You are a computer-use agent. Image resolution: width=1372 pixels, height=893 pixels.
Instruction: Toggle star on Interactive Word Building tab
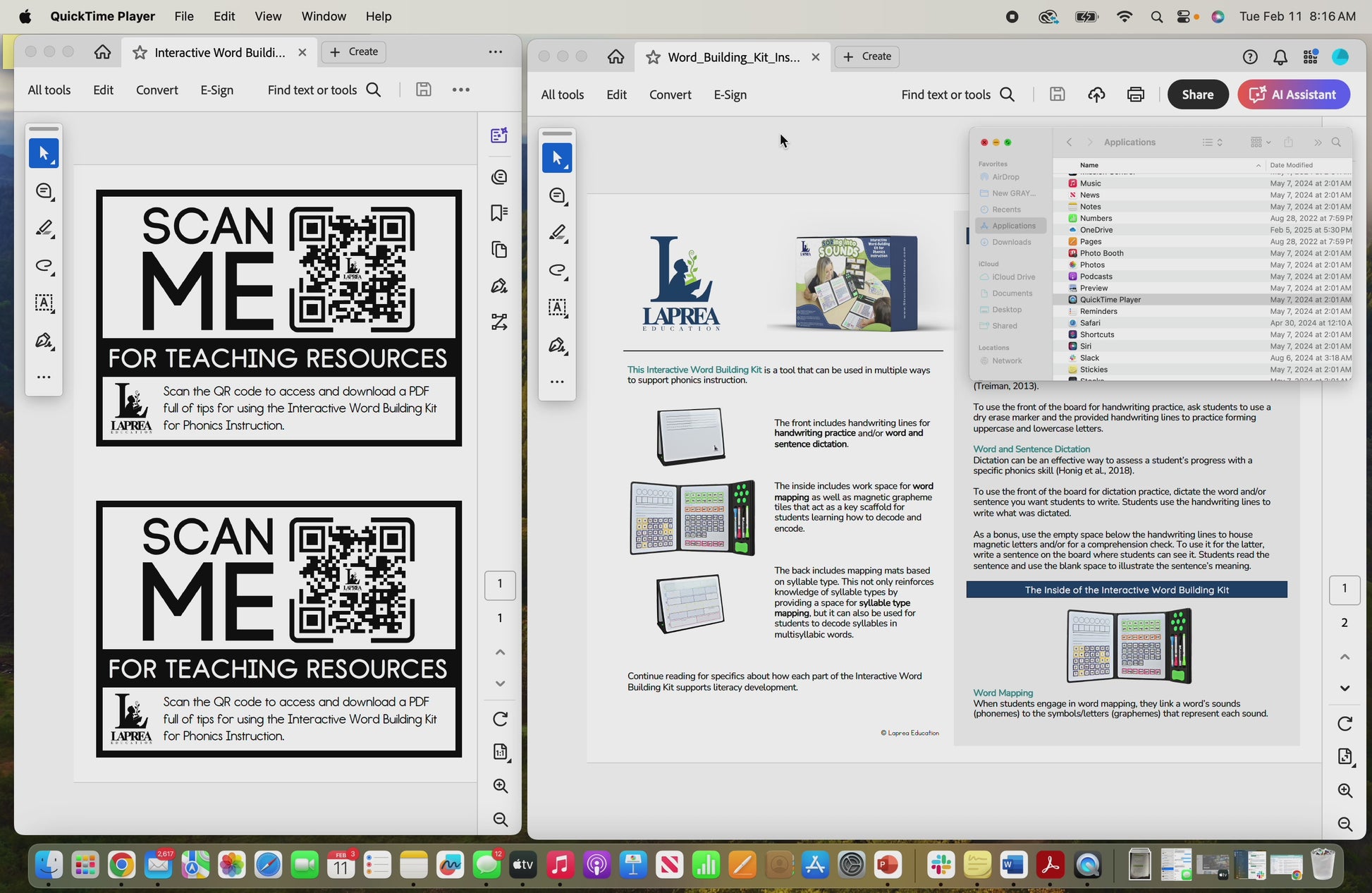(140, 52)
